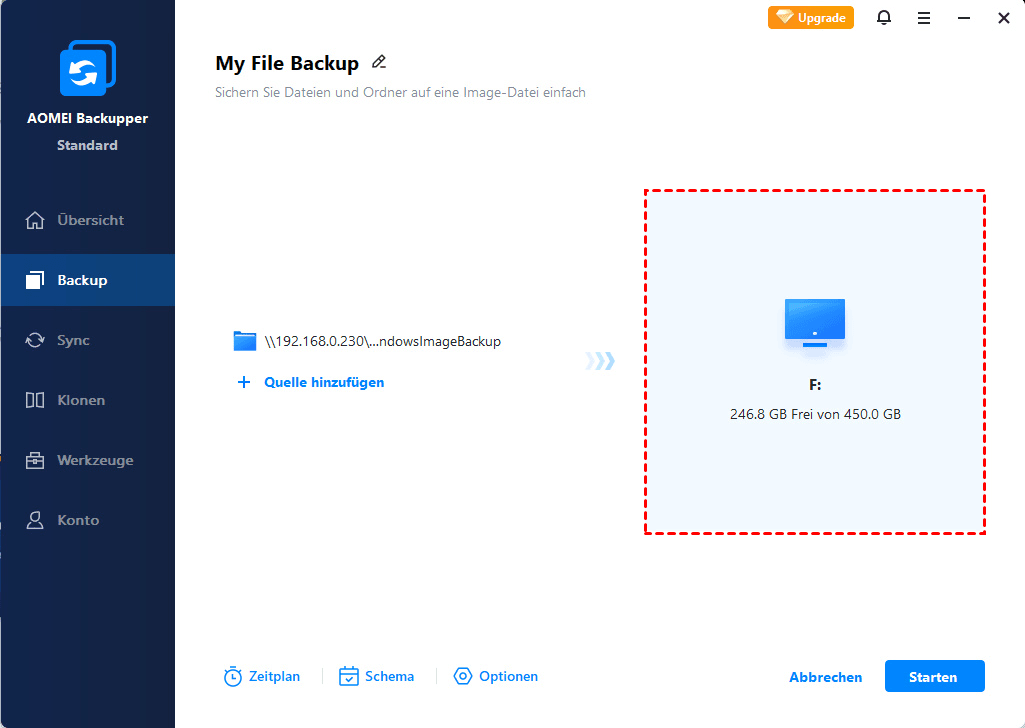The width and height of the screenshot is (1025, 728).
Task: Click the Upgrade button
Action: point(811,18)
